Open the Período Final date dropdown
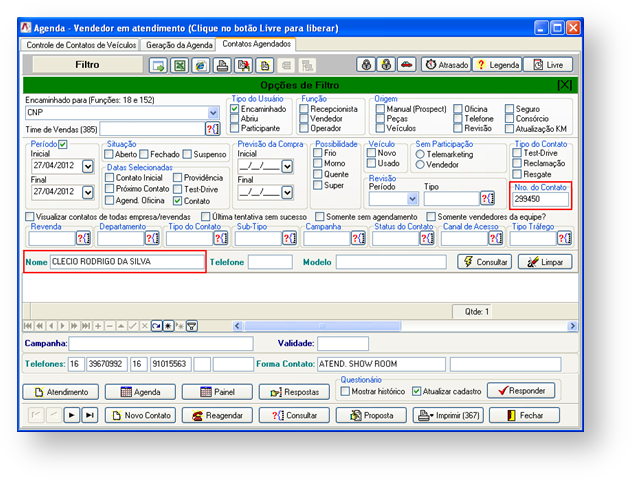The width and height of the screenshot is (632, 480). (87, 192)
